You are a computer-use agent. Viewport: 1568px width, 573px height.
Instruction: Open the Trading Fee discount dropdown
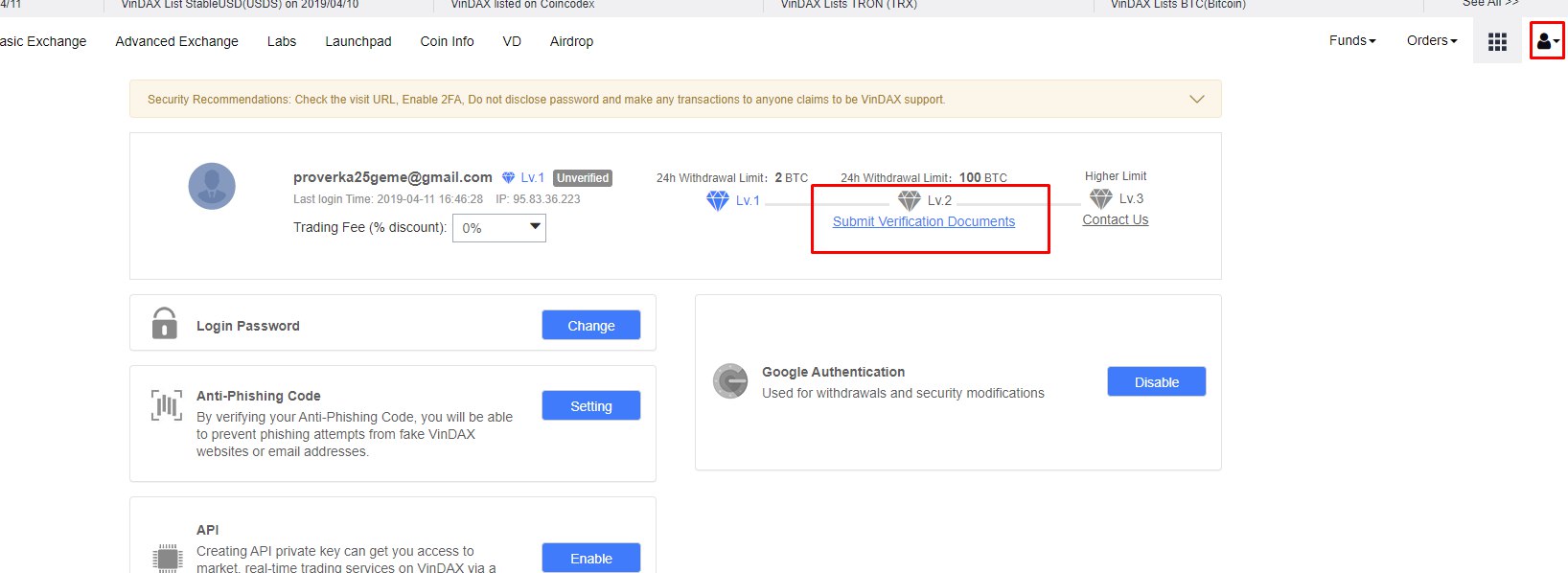[x=499, y=228]
